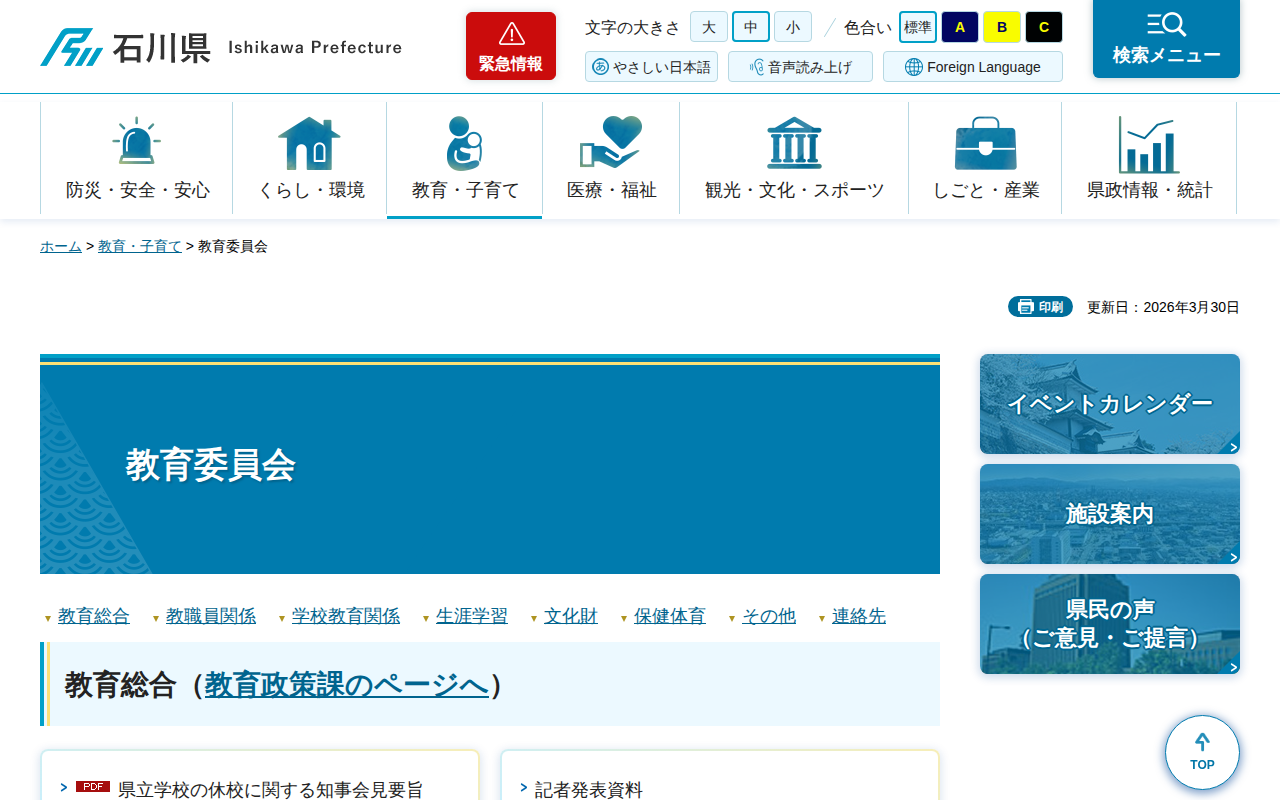Screen dimensions: 1280x800
Task: Select the 教育・子育て navigation tab
Action: tap(464, 159)
